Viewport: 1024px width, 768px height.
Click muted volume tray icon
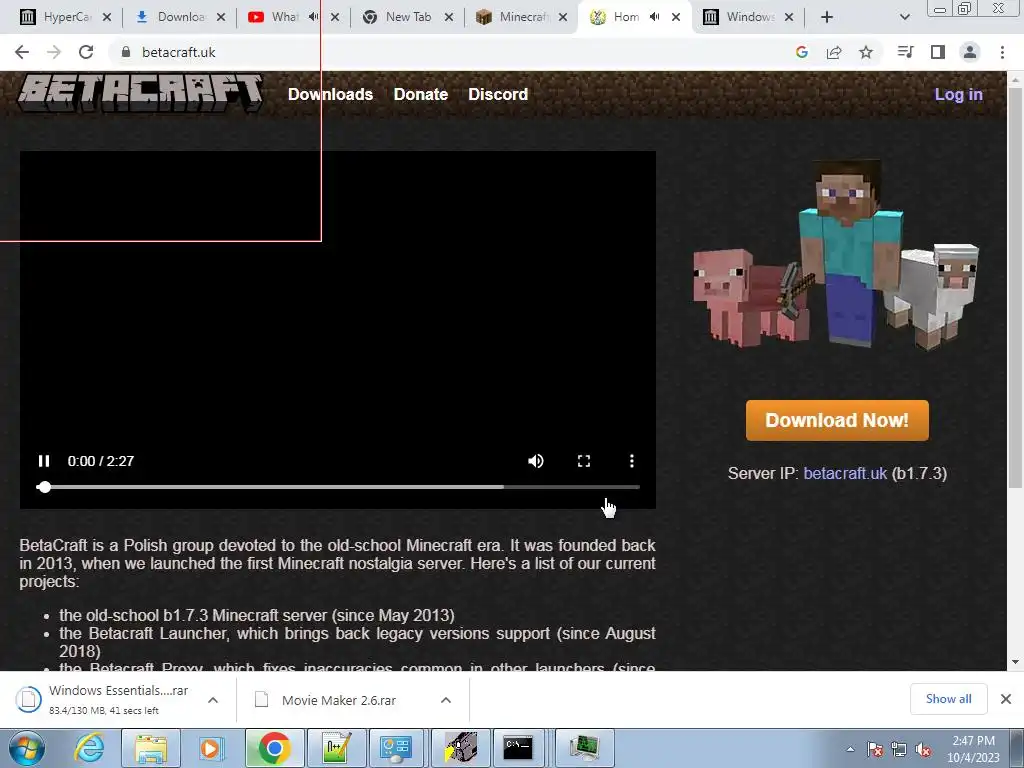(923, 749)
